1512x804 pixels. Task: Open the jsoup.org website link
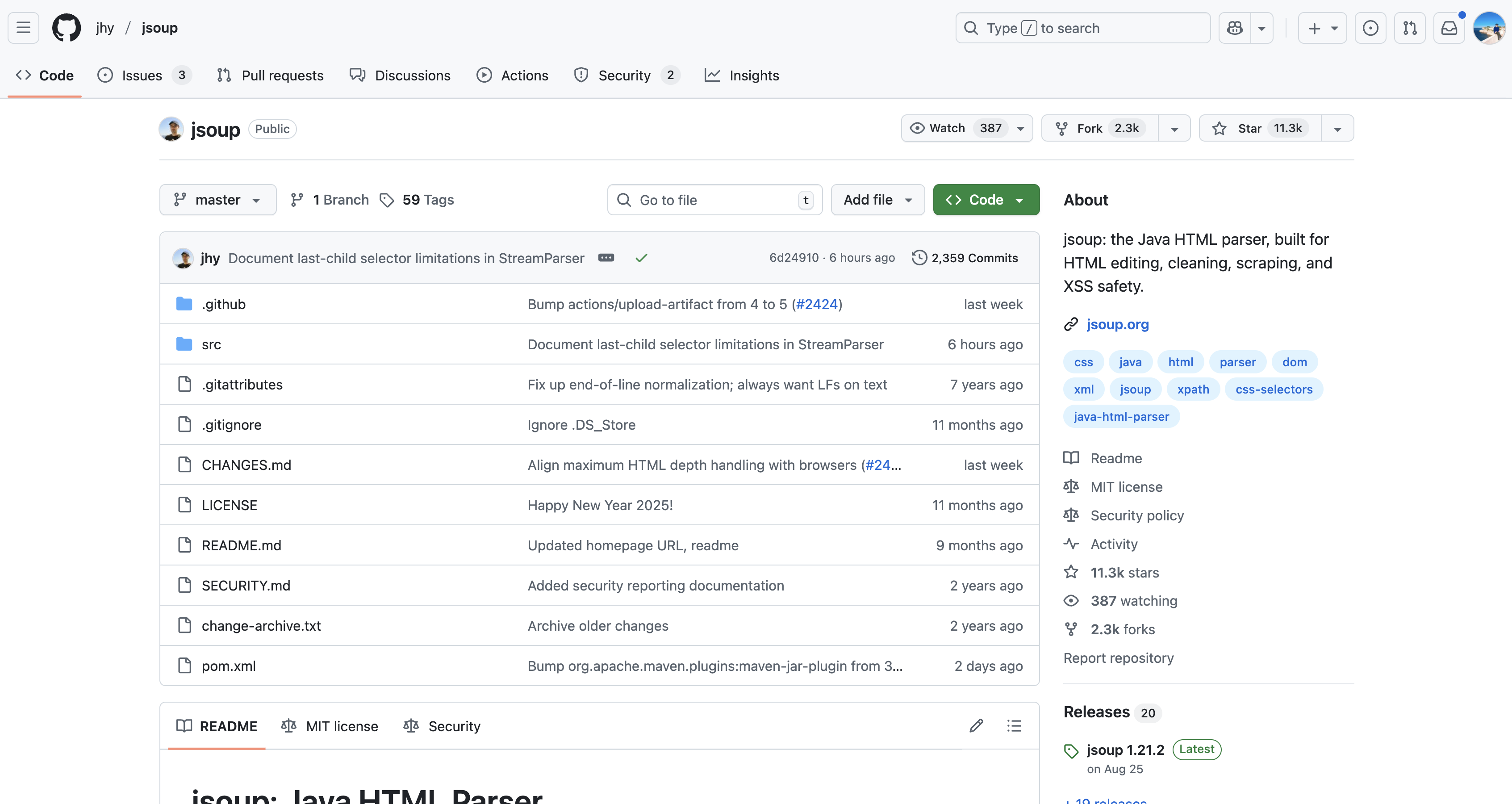1117,324
